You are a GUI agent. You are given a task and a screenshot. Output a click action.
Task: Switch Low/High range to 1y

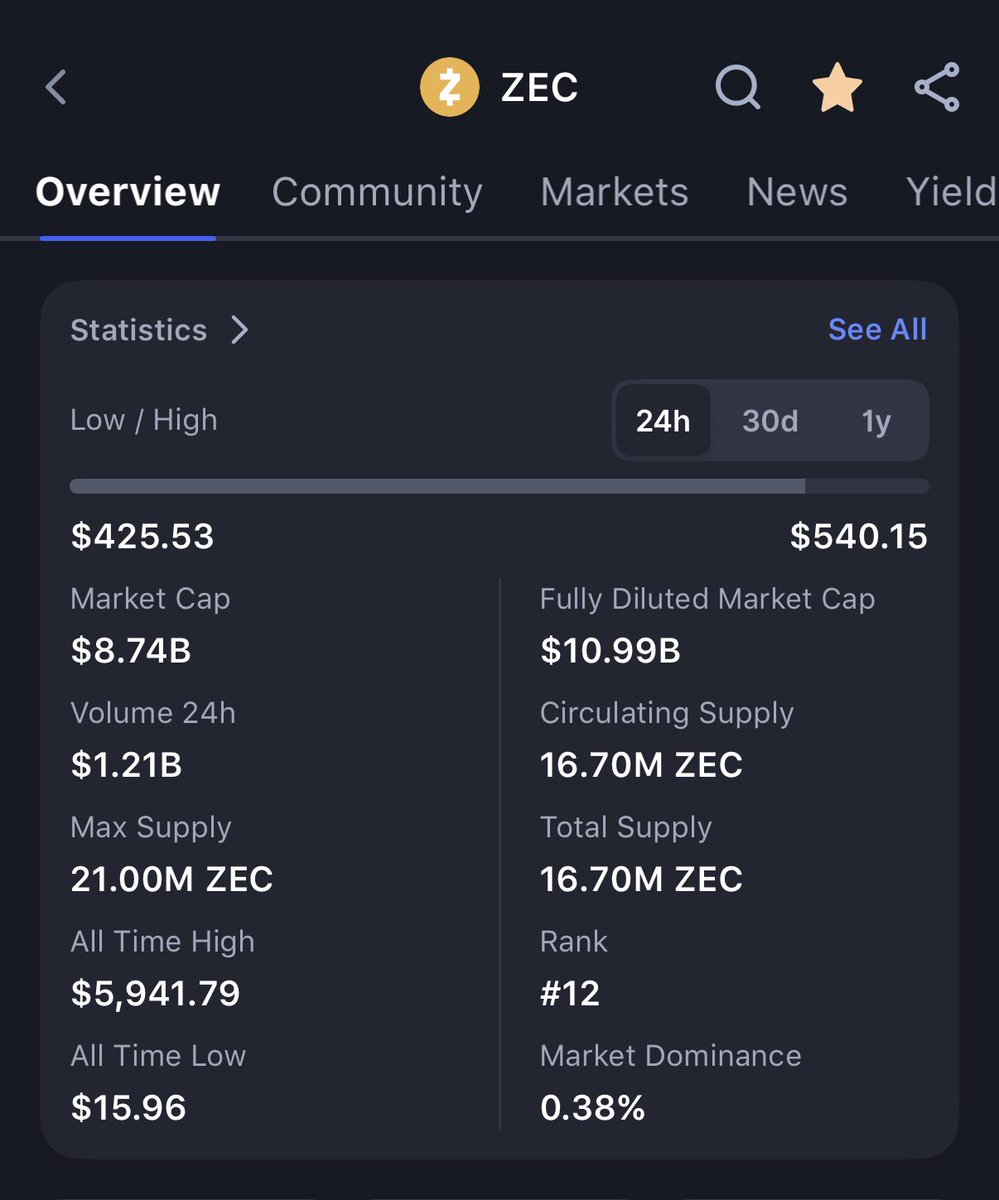click(x=876, y=421)
